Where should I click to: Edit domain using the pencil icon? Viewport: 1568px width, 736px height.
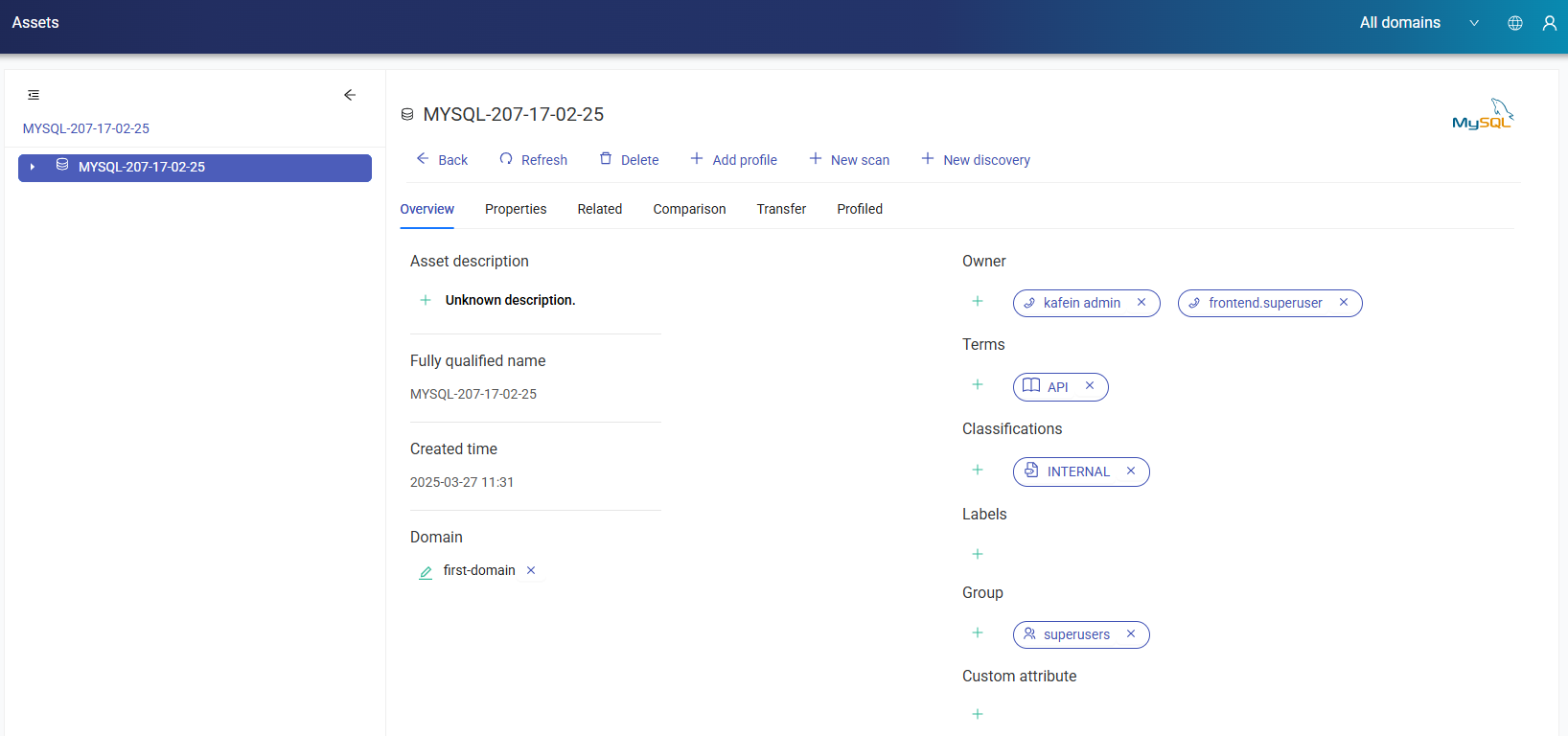(426, 572)
